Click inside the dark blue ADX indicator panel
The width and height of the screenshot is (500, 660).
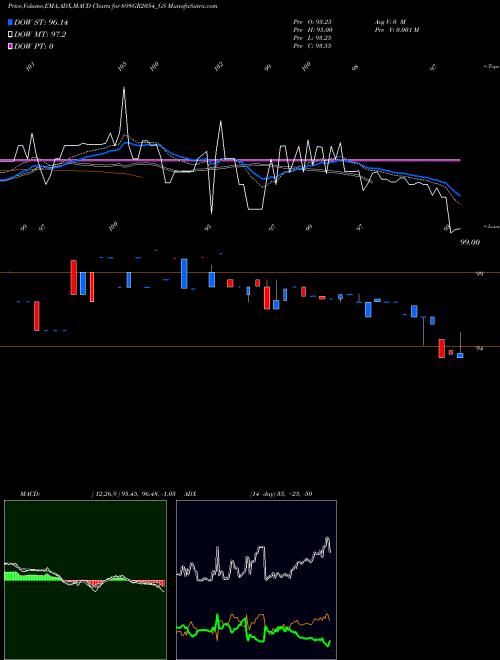(x=256, y=580)
